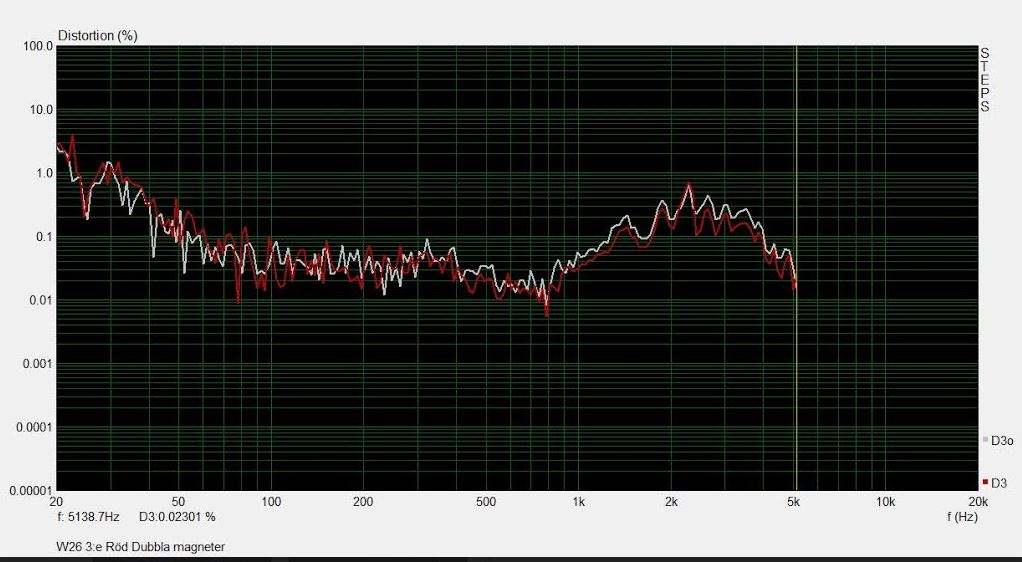Click the 100 tick on frequency axis

point(270,501)
